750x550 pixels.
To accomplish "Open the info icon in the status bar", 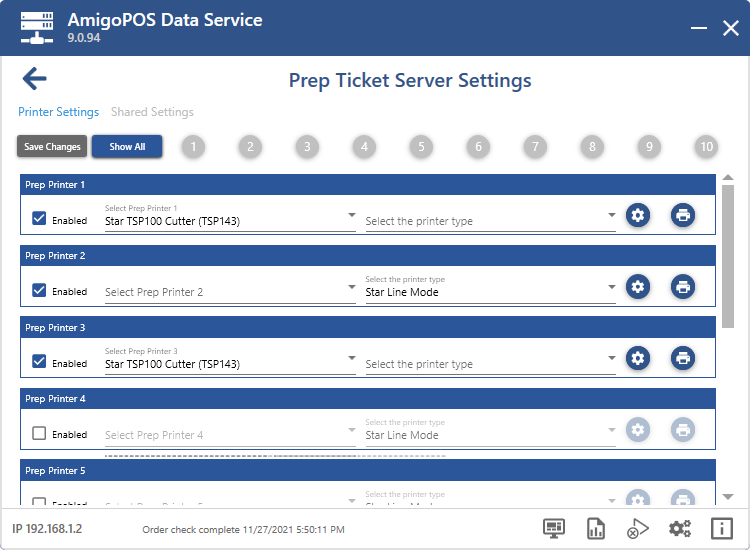I will tap(721, 528).
